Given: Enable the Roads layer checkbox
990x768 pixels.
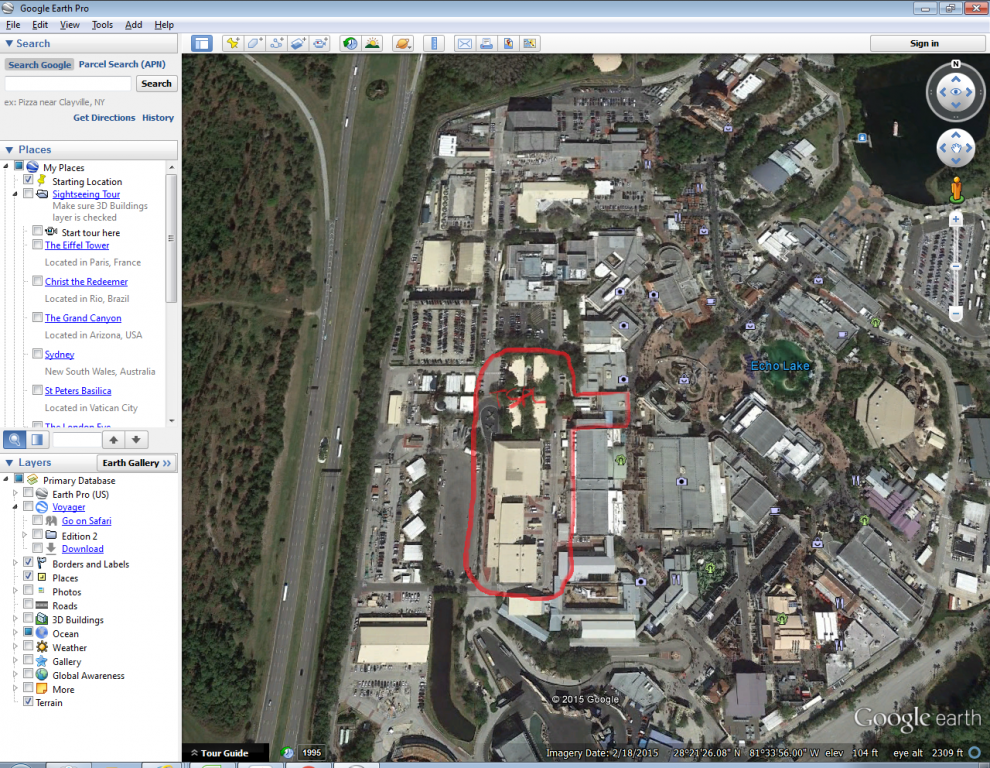Looking at the screenshot, I should click(28, 606).
